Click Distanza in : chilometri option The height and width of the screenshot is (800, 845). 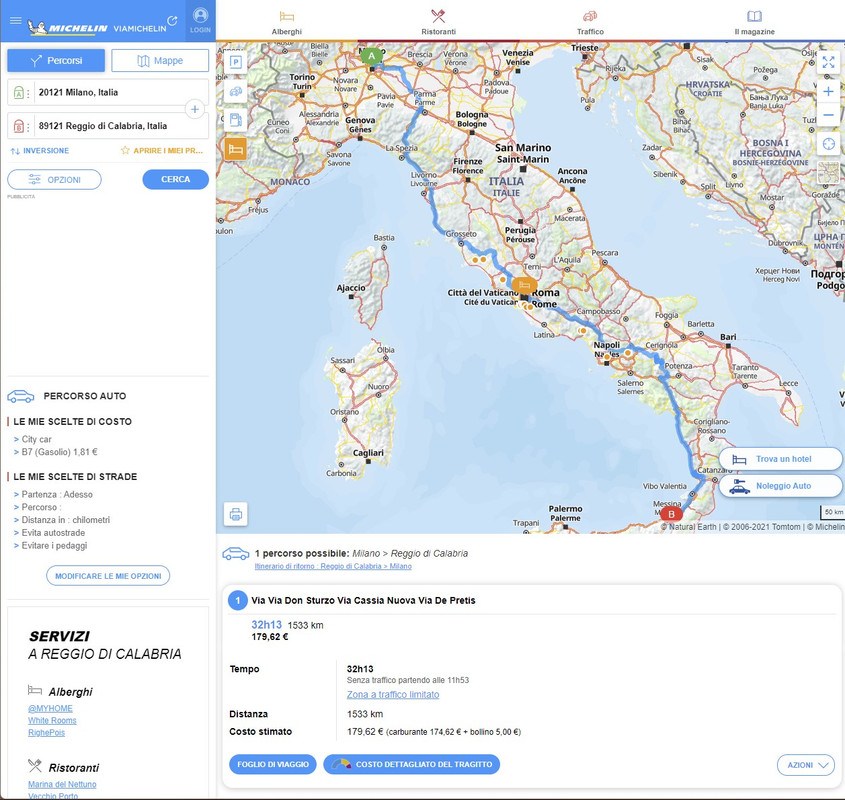click(66, 520)
